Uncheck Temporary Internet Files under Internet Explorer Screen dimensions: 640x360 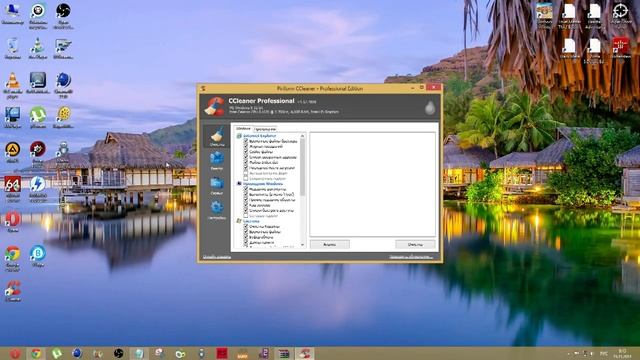[x=246, y=141]
